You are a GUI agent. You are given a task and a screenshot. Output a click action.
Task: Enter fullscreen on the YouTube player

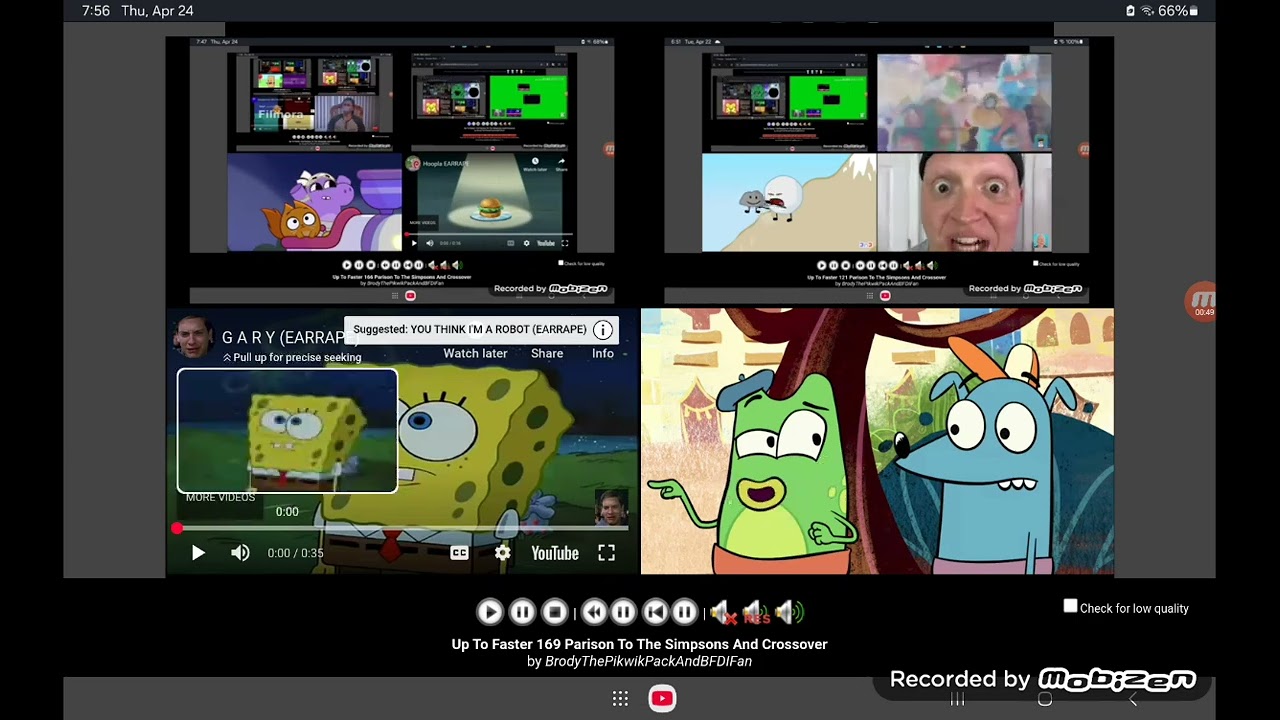pos(606,553)
